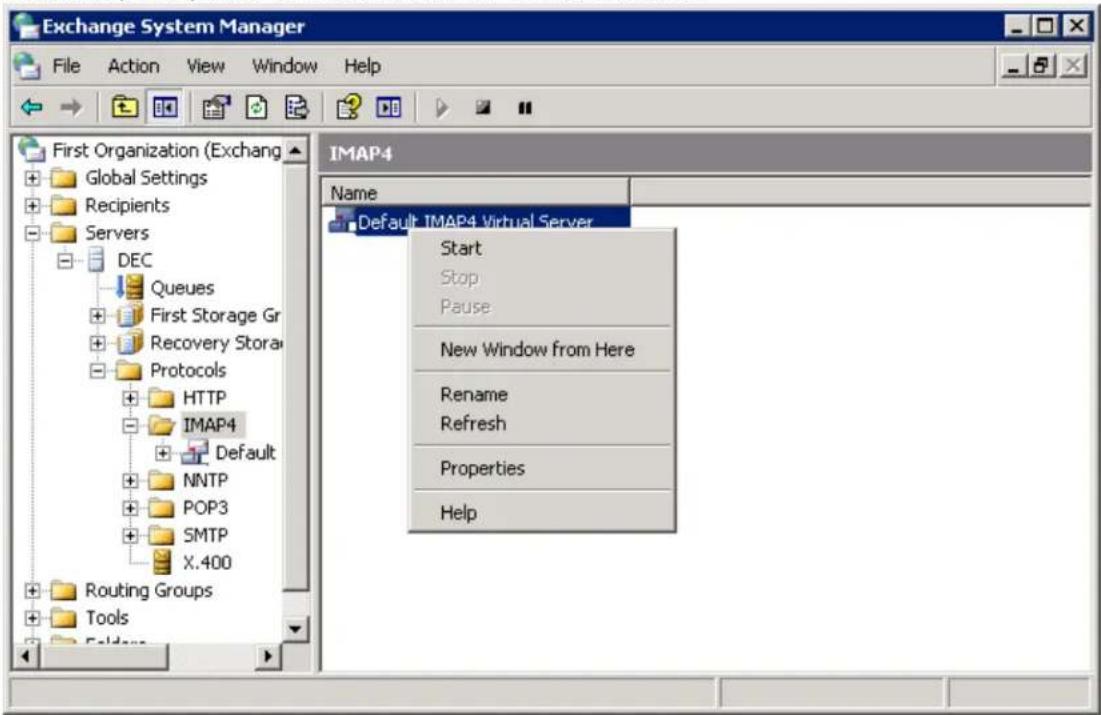The width and height of the screenshot is (1101, 715).
Task: Open the File menu
Action: [66, 66]
